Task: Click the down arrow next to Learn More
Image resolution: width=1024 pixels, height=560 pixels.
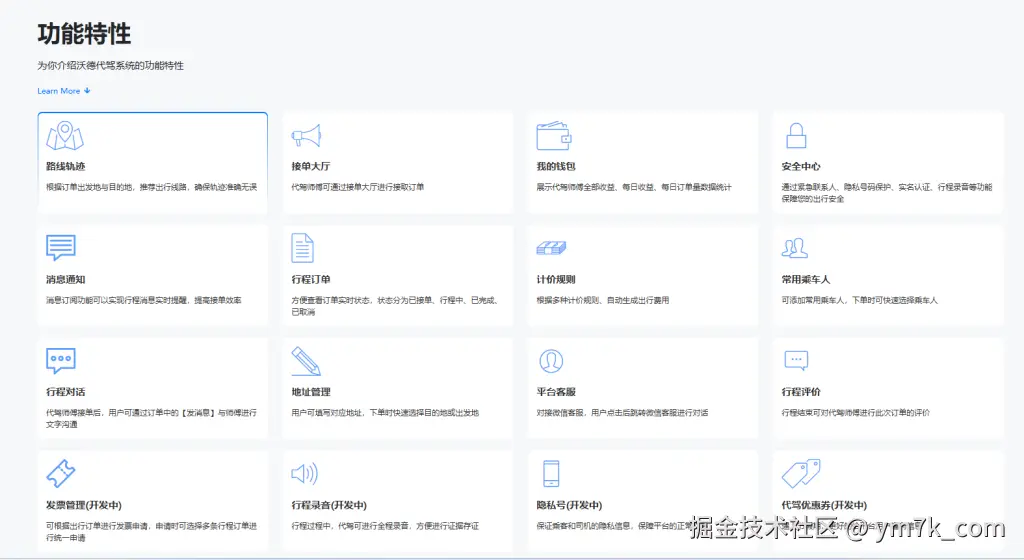Action: pyautogui.click(x=87, y=91)
